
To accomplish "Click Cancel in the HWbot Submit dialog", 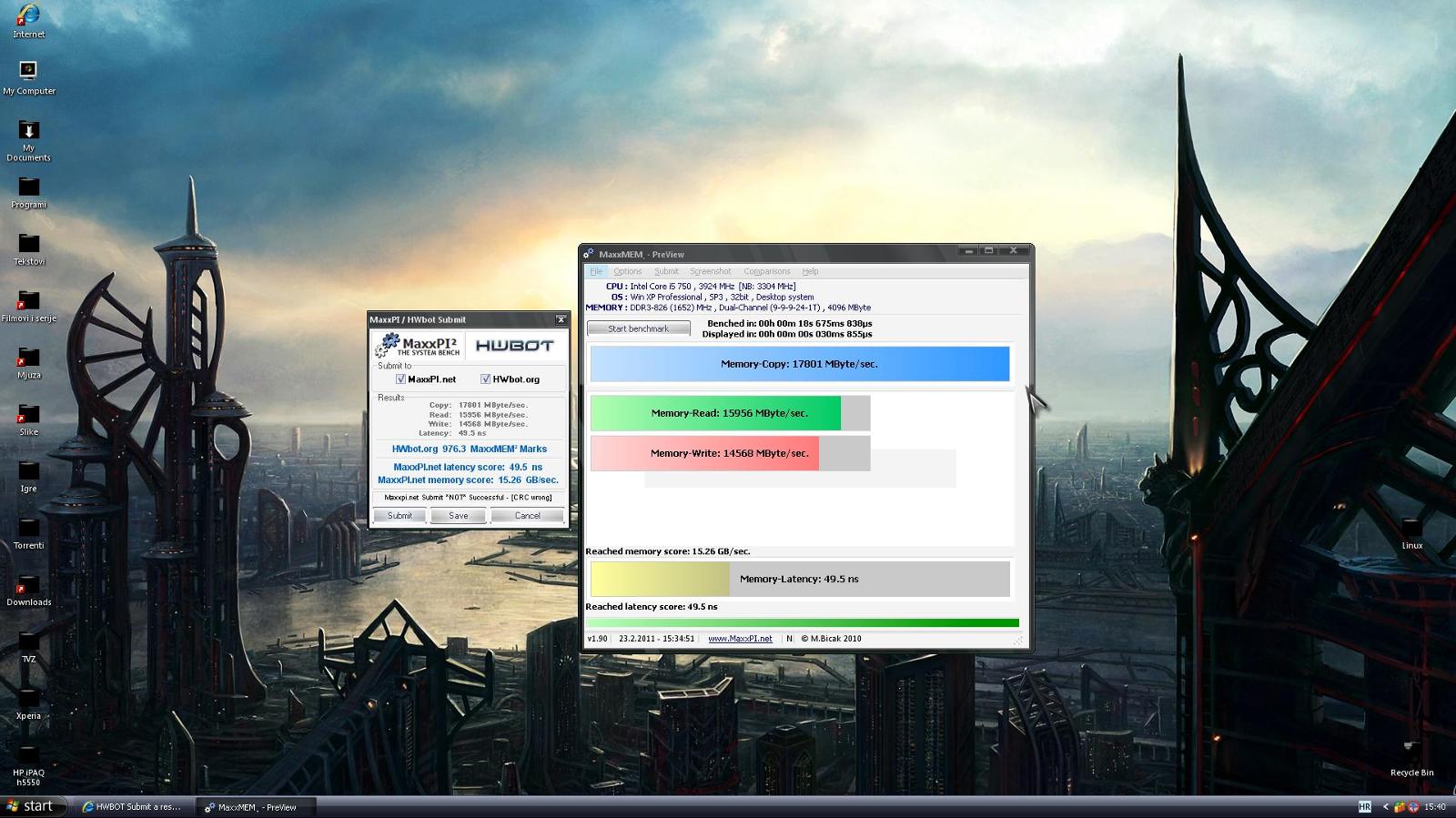I will [527, 516].
